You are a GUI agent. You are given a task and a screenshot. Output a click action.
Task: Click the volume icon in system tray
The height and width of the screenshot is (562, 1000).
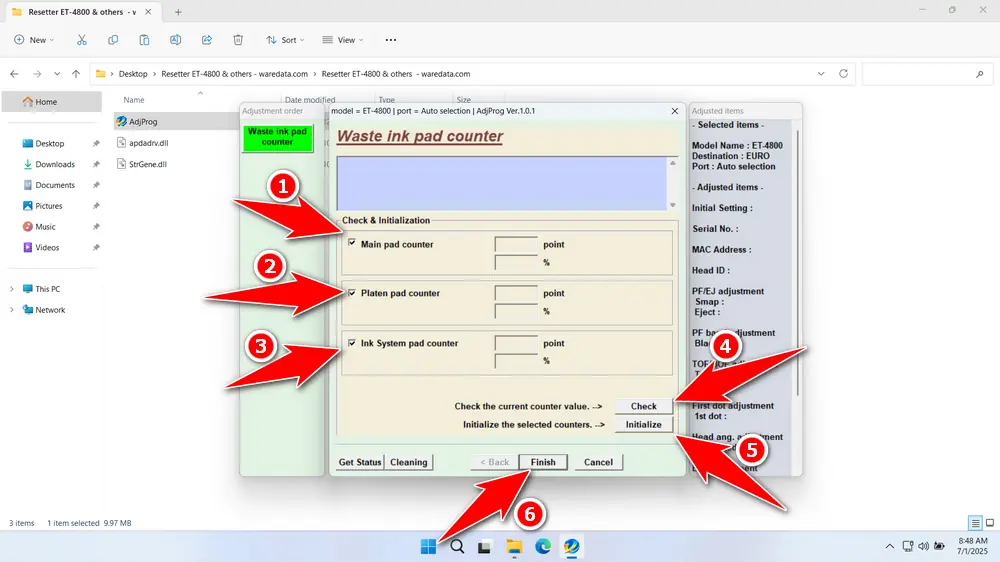click(923, 546)
